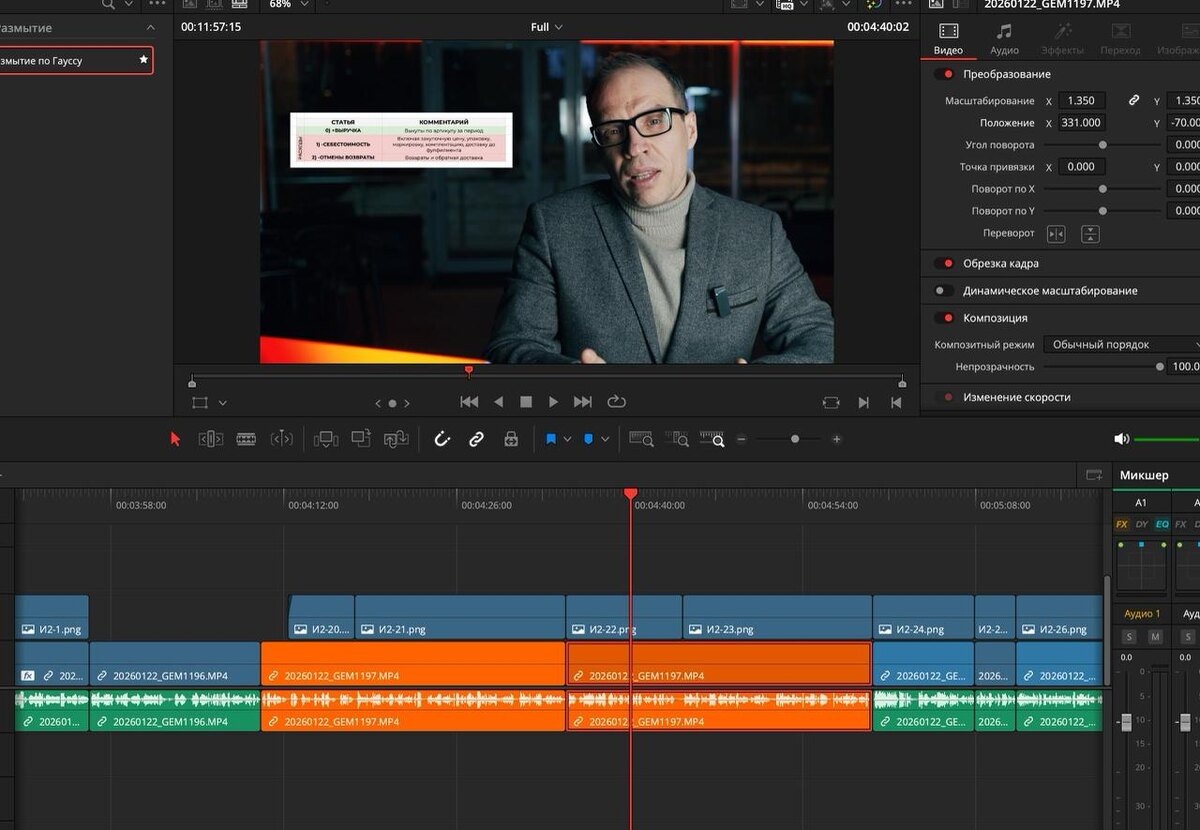Play the timeline in reverse

(x=498, y=402)
